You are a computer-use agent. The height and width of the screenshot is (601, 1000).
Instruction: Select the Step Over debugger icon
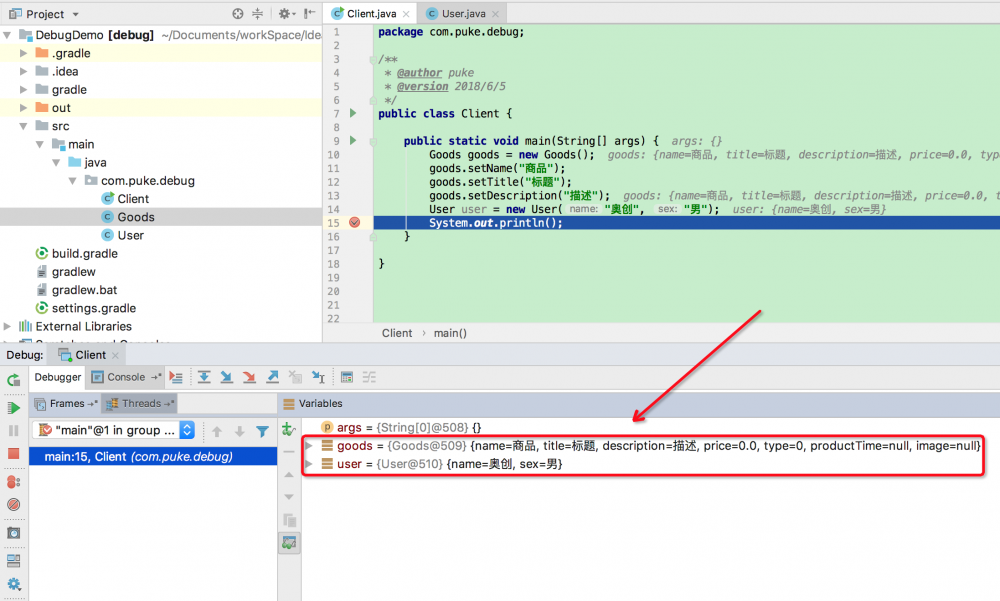(205, 377)
